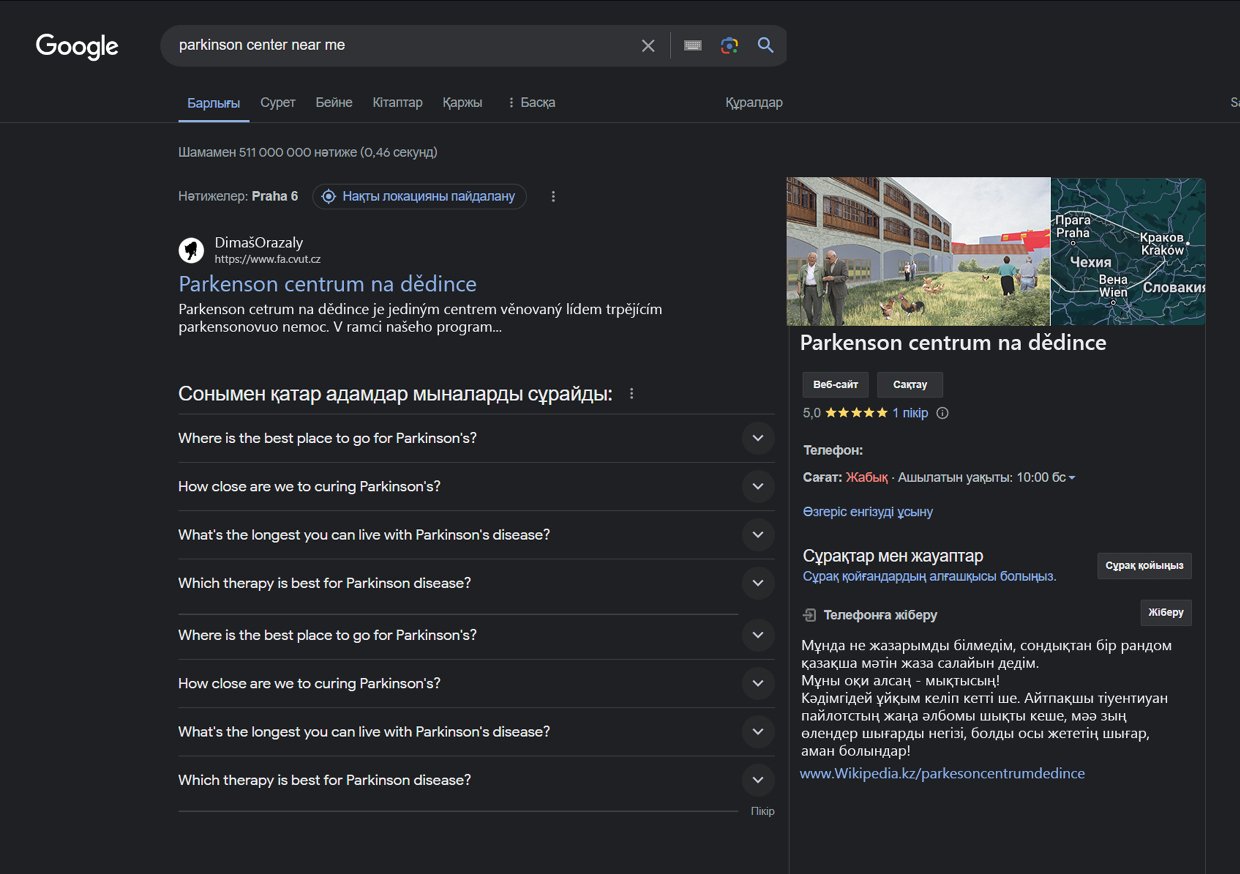Open Parkenson centrum na dědince result link
The height and width of the screenshot is (874, 1240).
coord(327,283)
